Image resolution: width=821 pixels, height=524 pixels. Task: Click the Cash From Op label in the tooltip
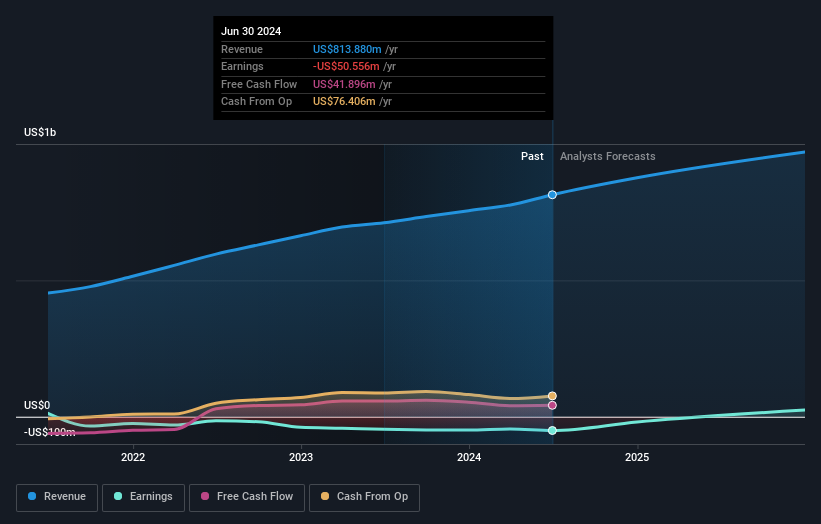point(257,102)
